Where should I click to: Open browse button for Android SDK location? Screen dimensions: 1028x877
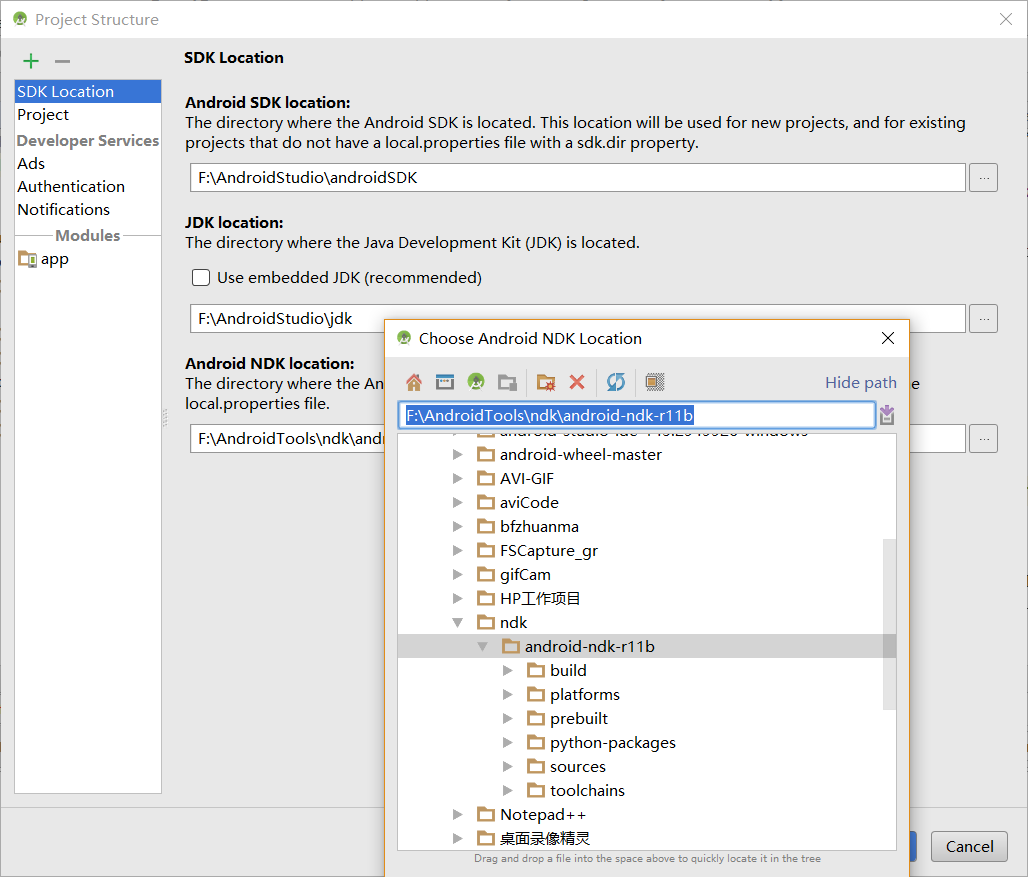(983, 178)
